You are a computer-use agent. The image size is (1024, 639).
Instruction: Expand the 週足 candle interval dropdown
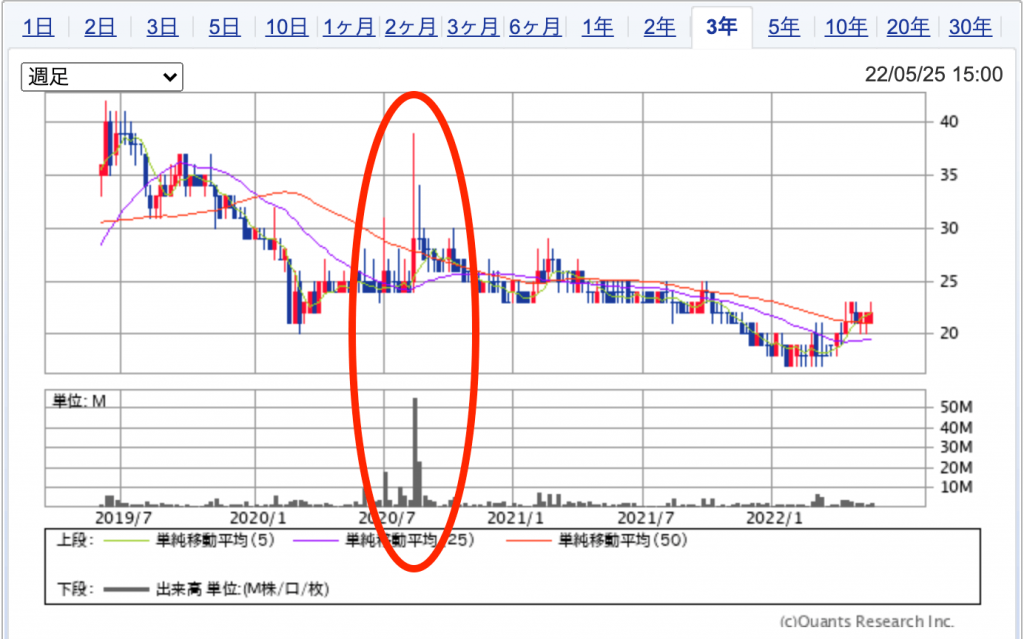click(x=102, y=77)
